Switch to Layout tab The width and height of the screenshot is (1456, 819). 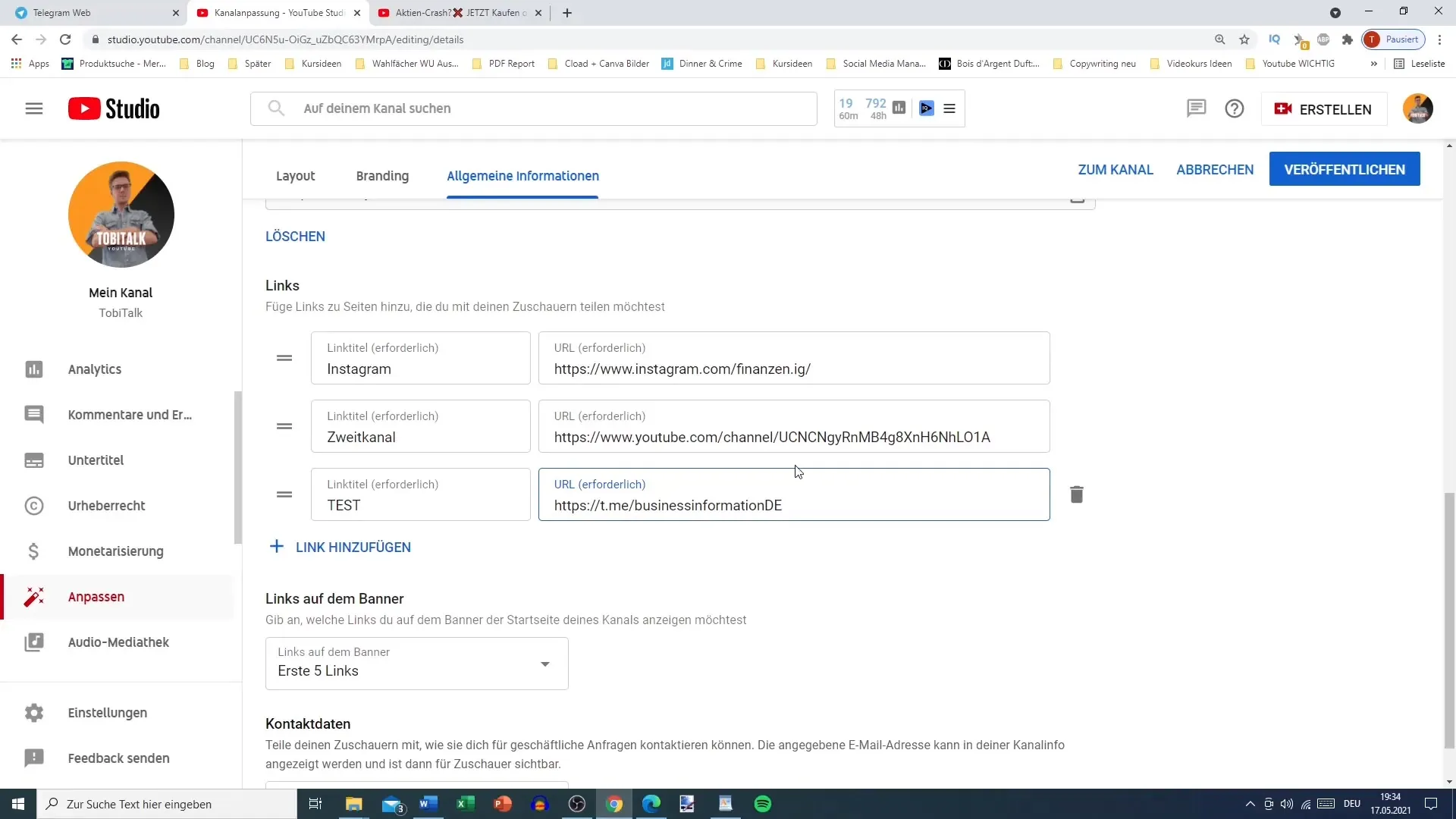click(x=295, y=175)
